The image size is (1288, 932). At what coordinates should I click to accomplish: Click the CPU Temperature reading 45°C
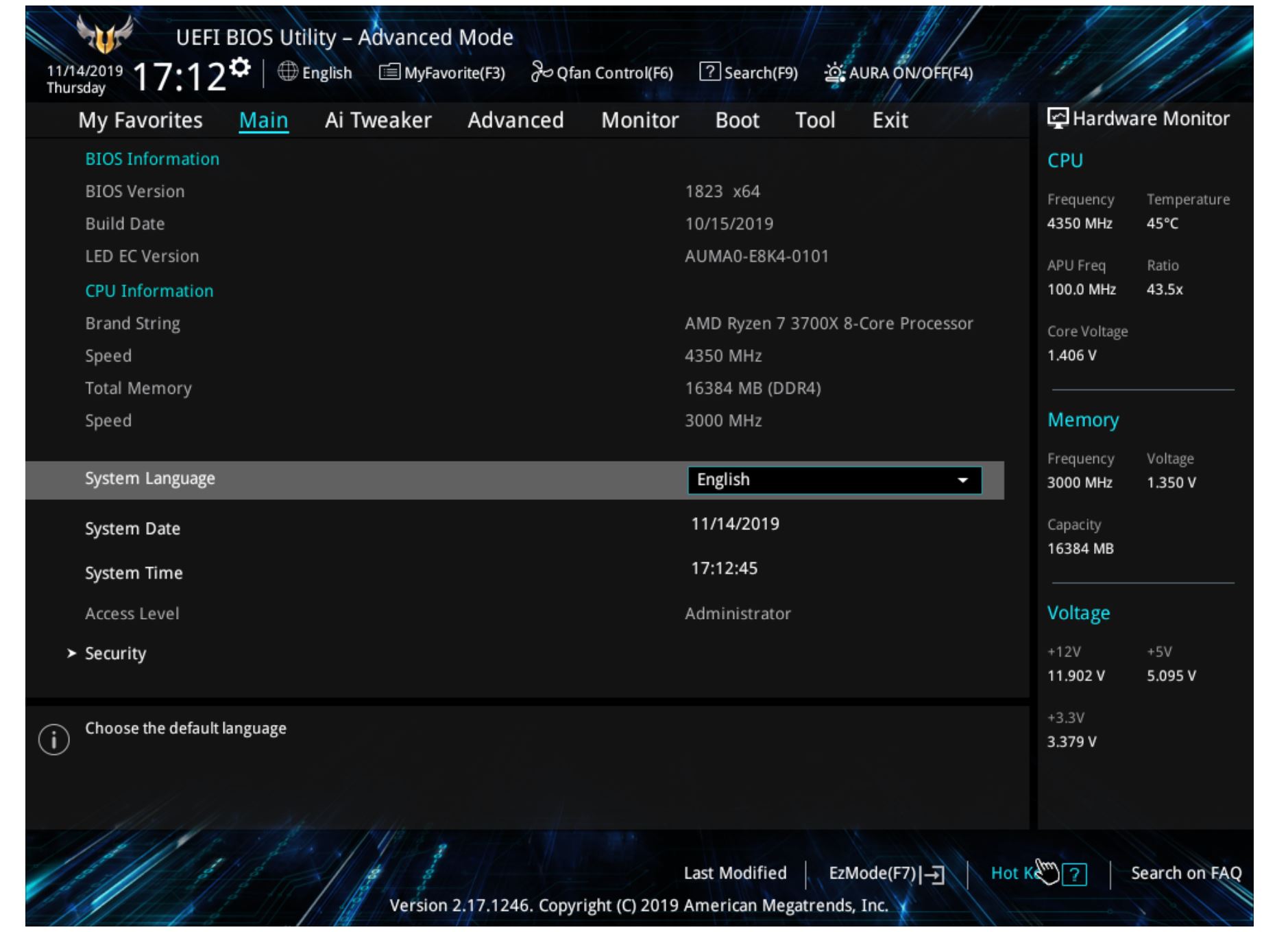[x=1163, y=224]
